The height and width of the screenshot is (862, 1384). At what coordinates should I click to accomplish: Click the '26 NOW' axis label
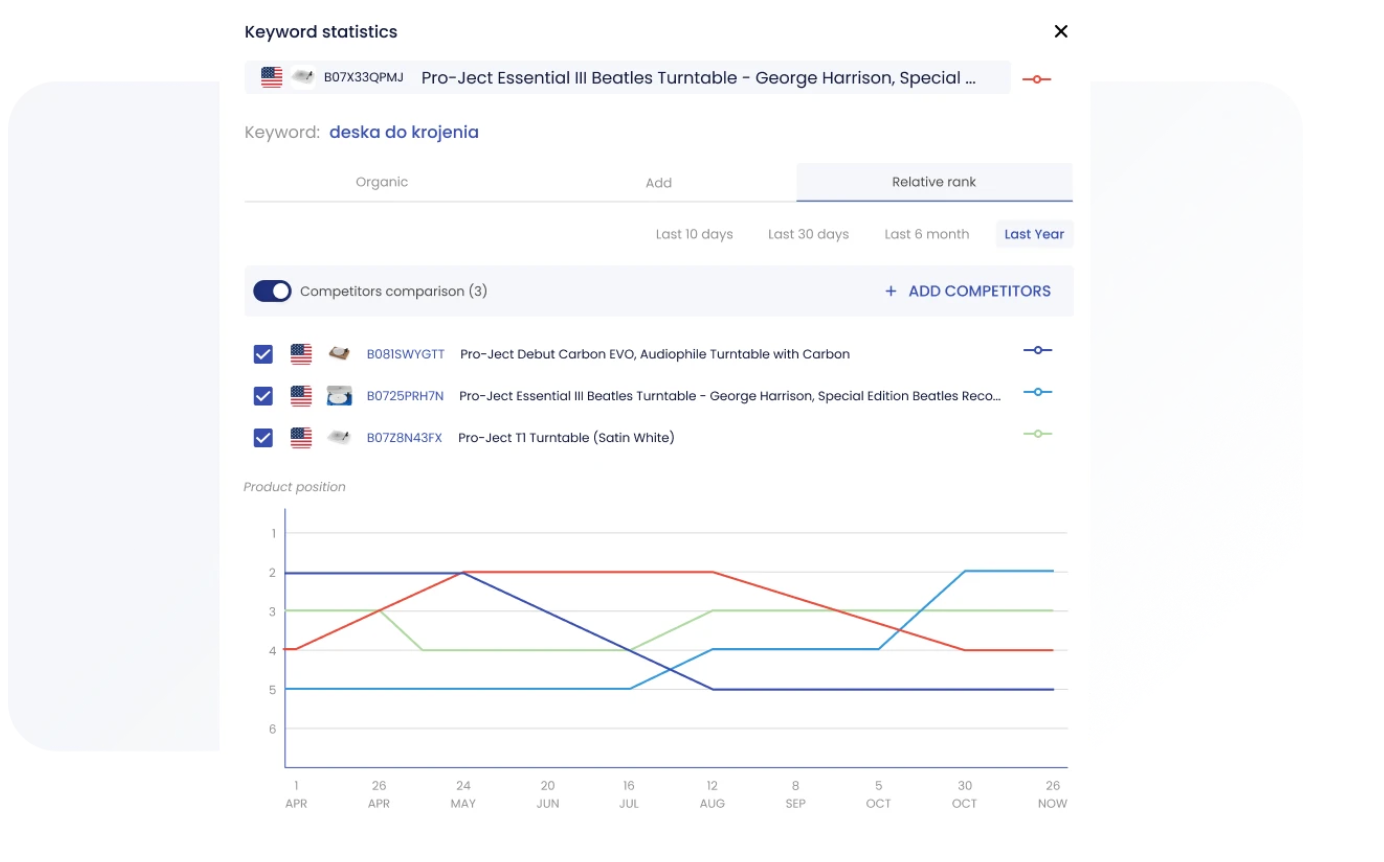[x=1053, y=794]
